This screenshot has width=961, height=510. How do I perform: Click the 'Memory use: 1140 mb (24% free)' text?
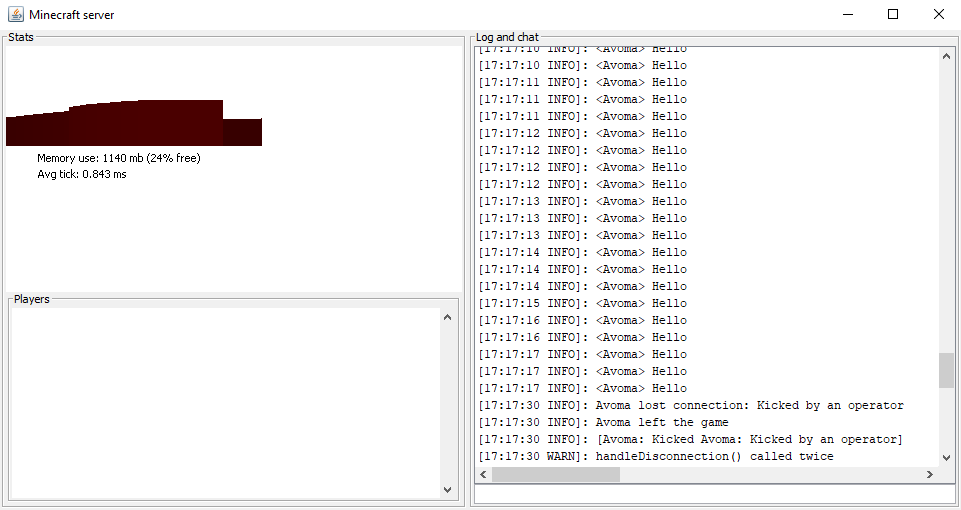click(119, 158)
